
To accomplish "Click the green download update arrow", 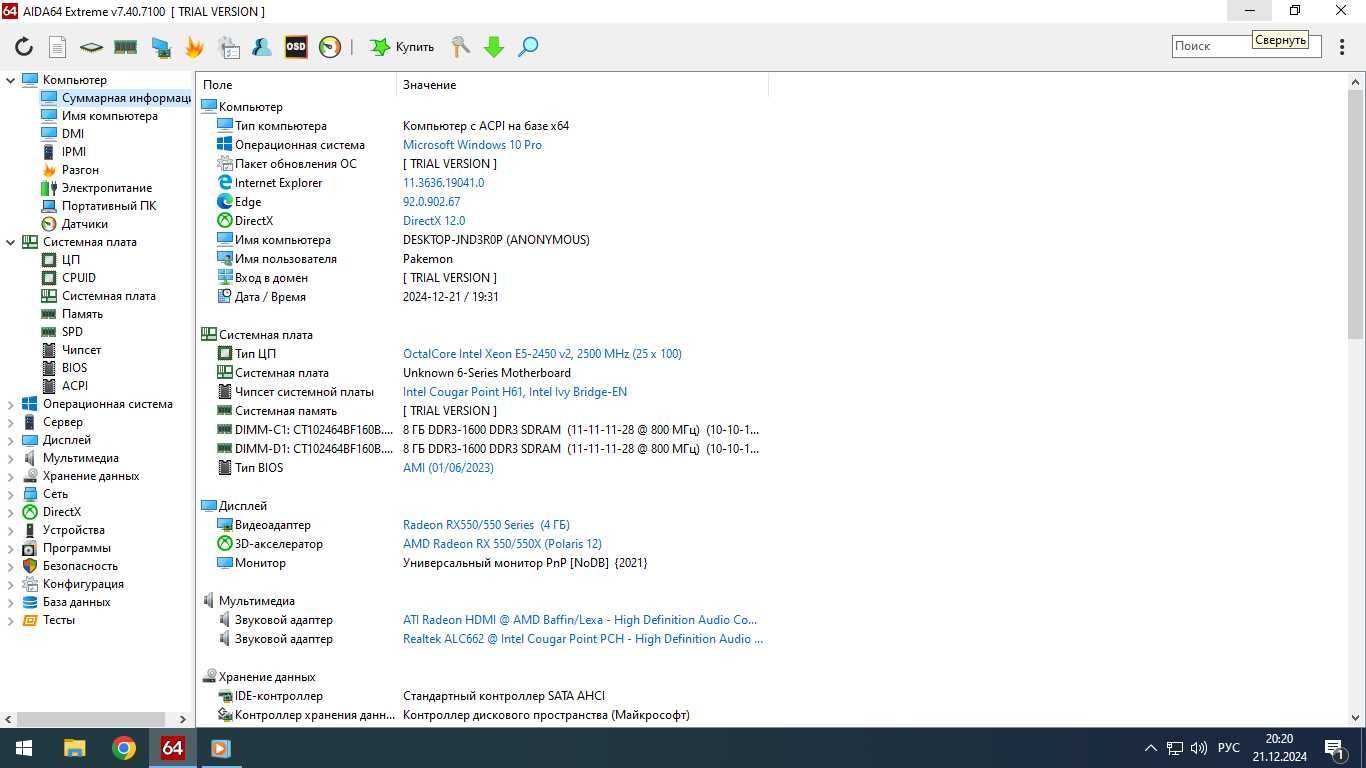I will click(x=494, y=47).
